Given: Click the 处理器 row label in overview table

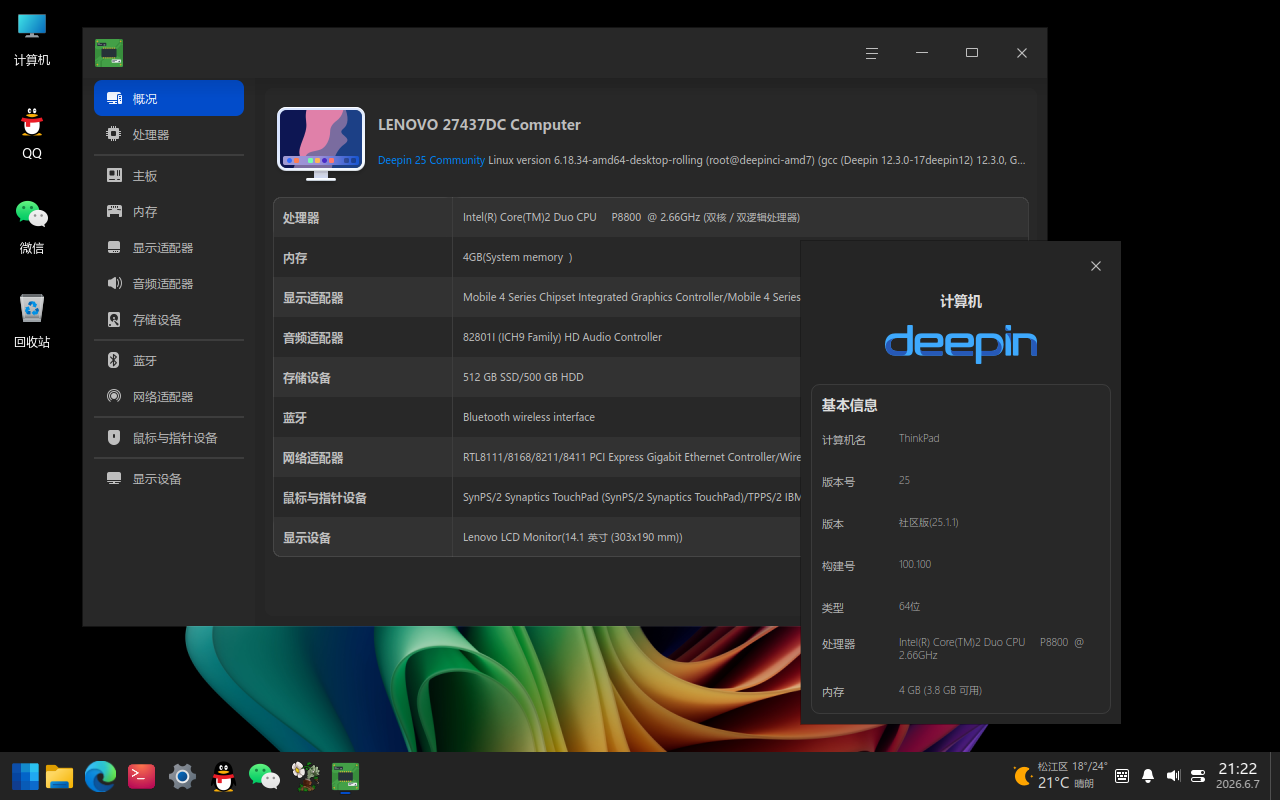Looking at the screenshot, I should [x=301, y=218].
